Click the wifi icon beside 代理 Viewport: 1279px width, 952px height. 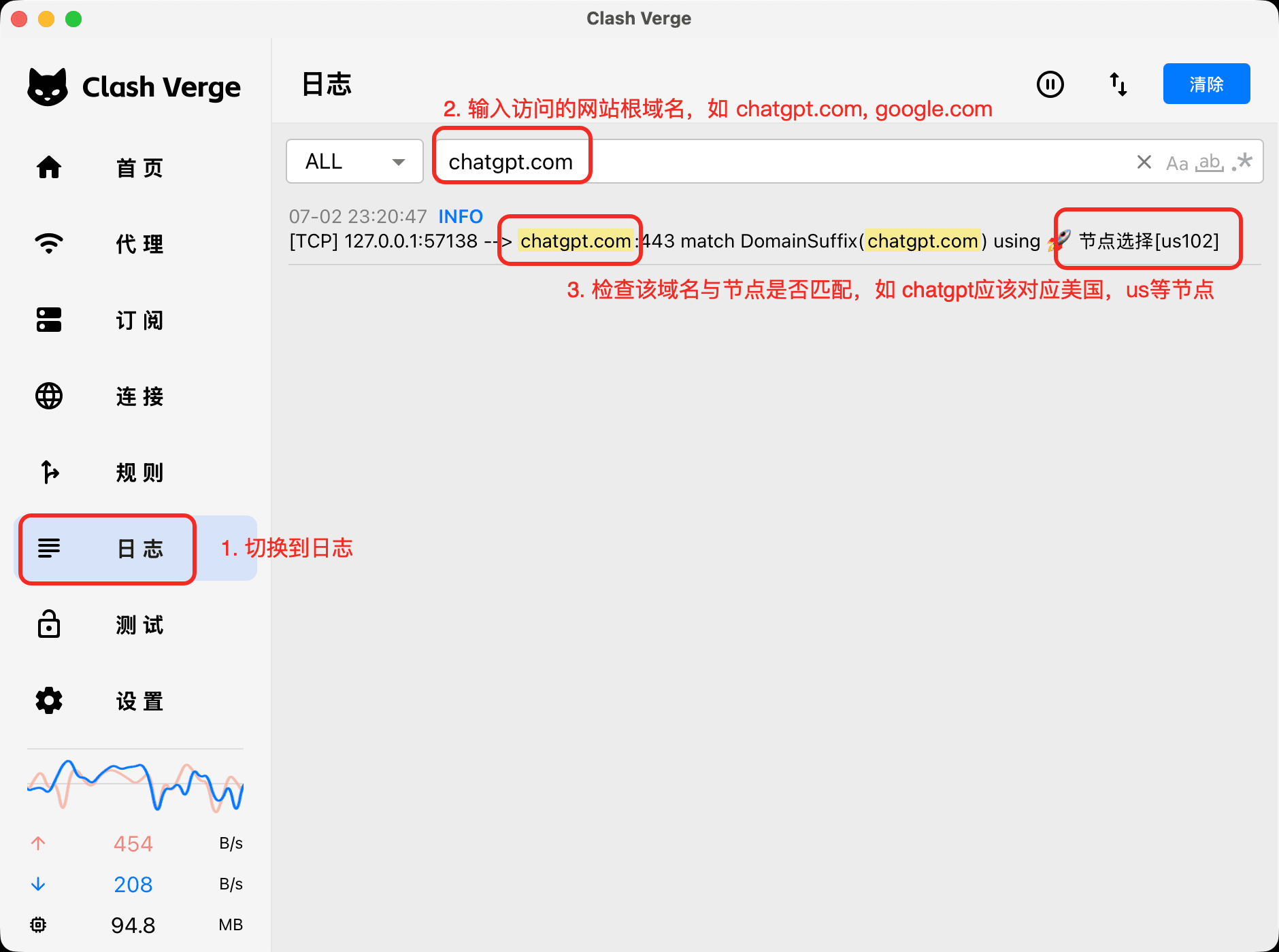tap(49, 243)
